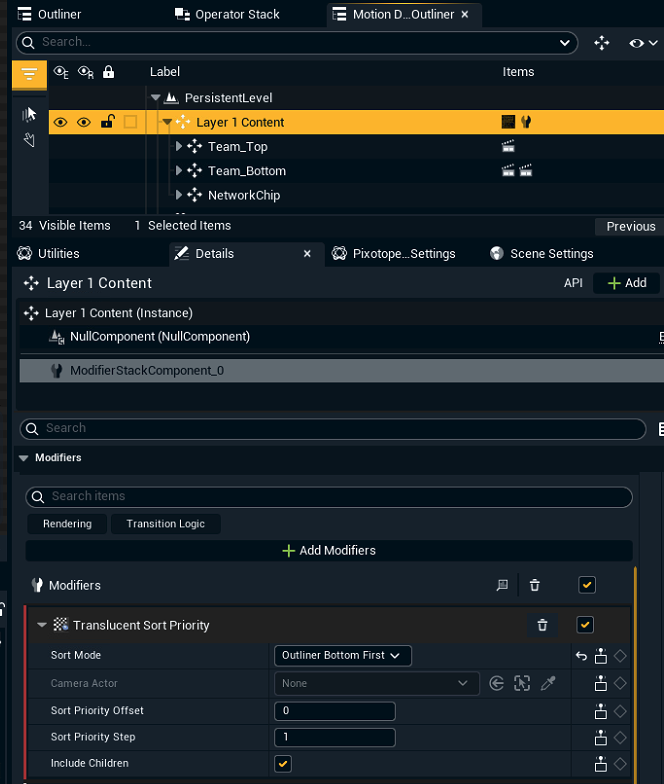Click the eyedropper pick actor icon
This screenshot has width=664, height=784.
[547, 684]
